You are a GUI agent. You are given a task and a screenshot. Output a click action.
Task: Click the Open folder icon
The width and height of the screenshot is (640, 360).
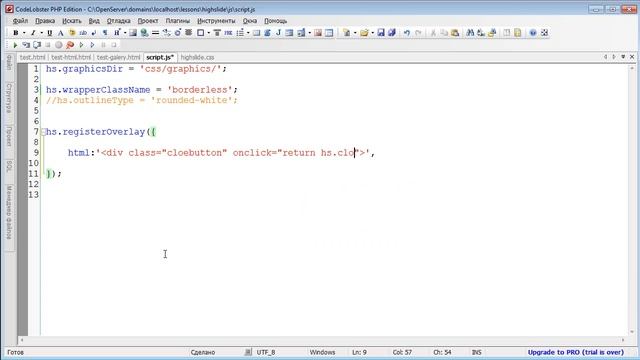[364, 33]
